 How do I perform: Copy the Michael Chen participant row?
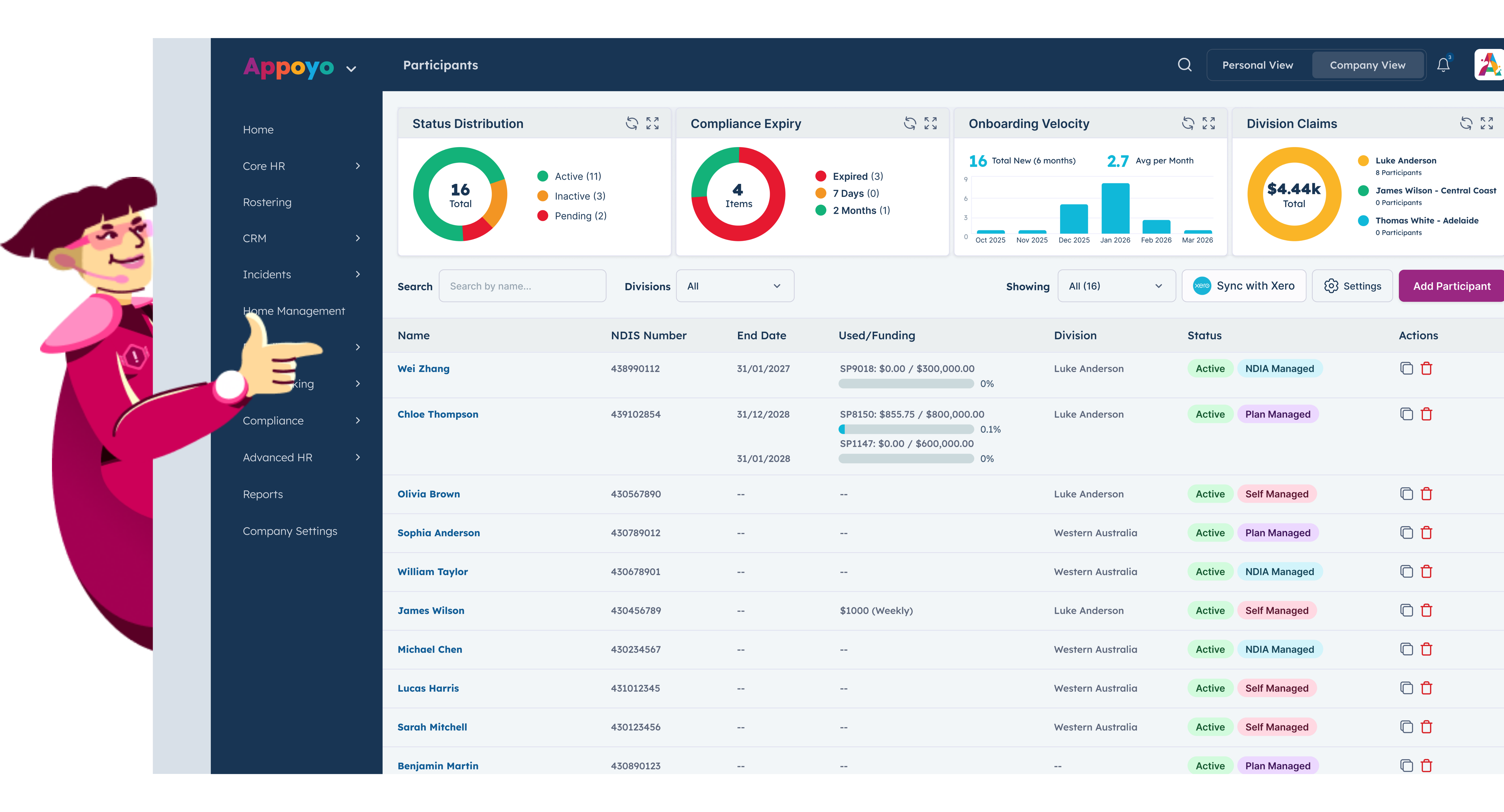click(x=1406, y=649)
